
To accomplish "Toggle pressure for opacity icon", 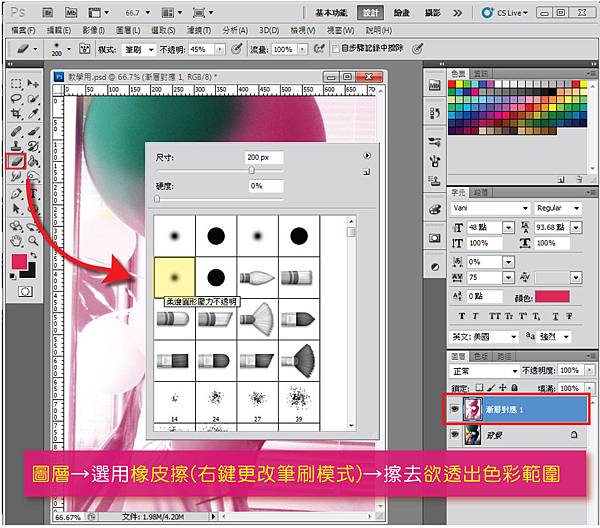I will click(237, 49).
